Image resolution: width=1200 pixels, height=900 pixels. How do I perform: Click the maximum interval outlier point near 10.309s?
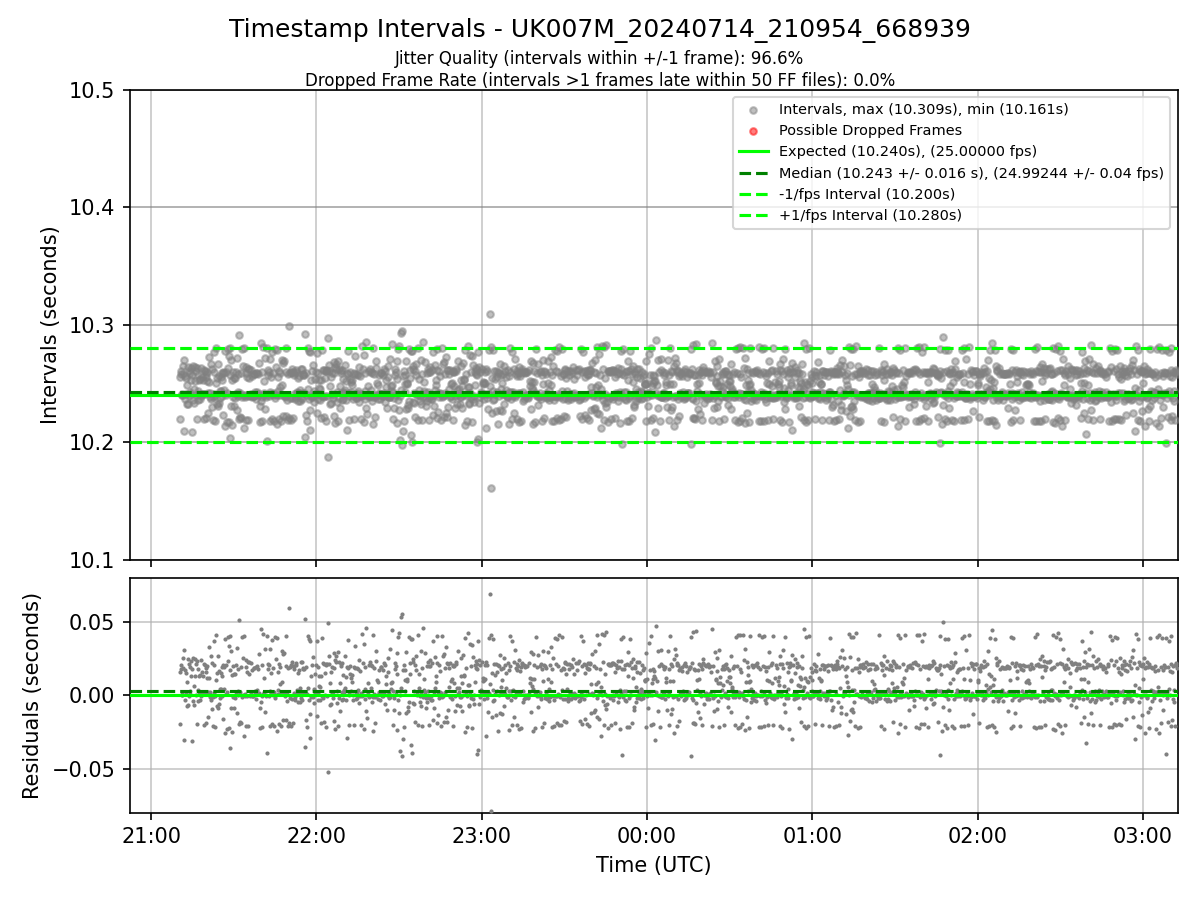coord(490,314)
